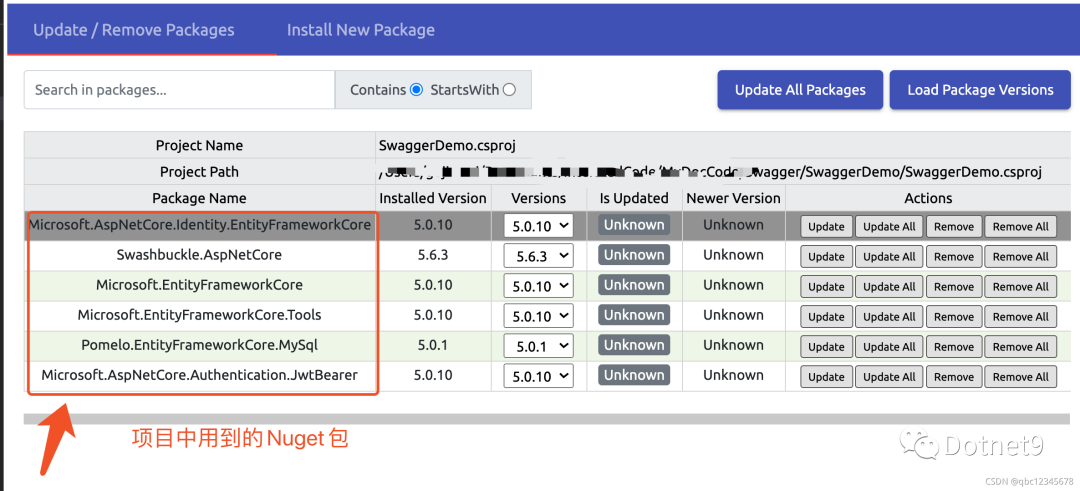Click Remove All in Swashbuckle.AspNetCore row

1021,257
